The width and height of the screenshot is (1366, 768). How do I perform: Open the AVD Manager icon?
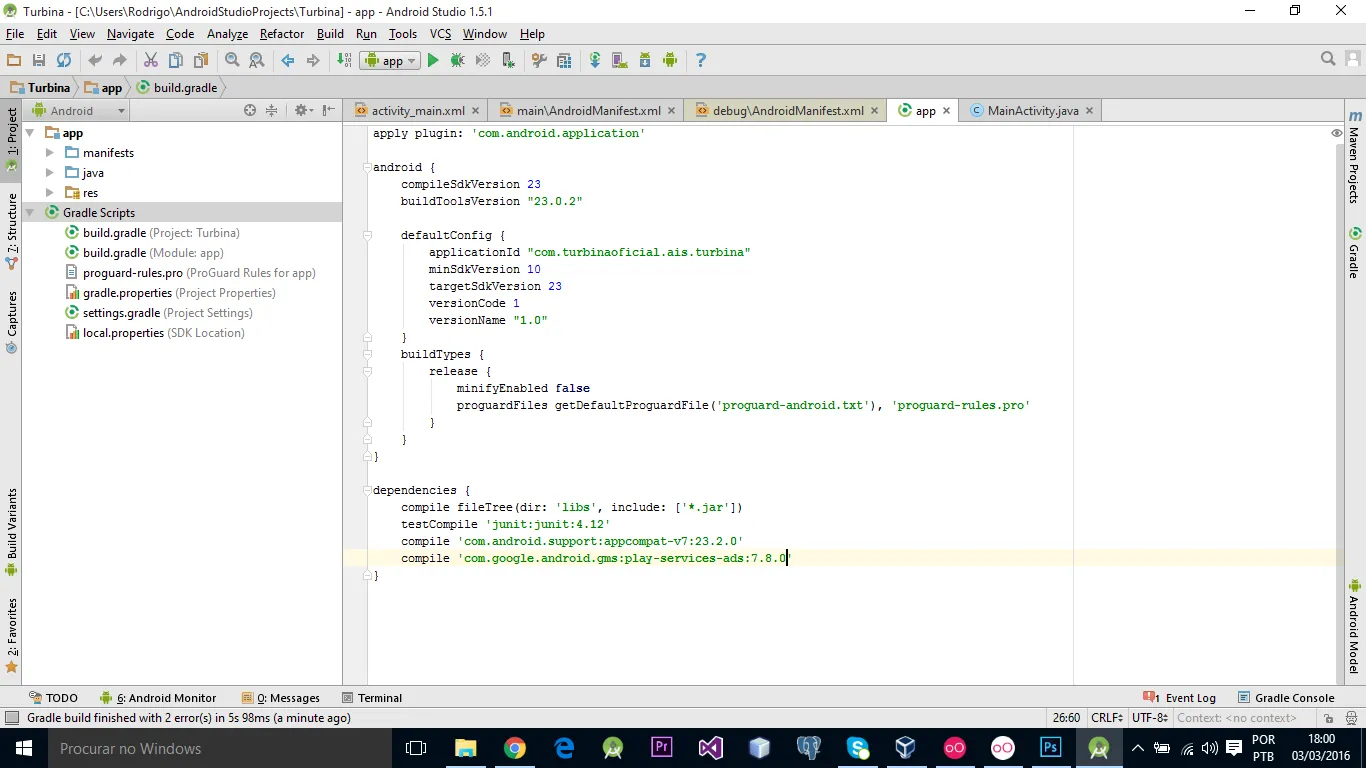619,61
